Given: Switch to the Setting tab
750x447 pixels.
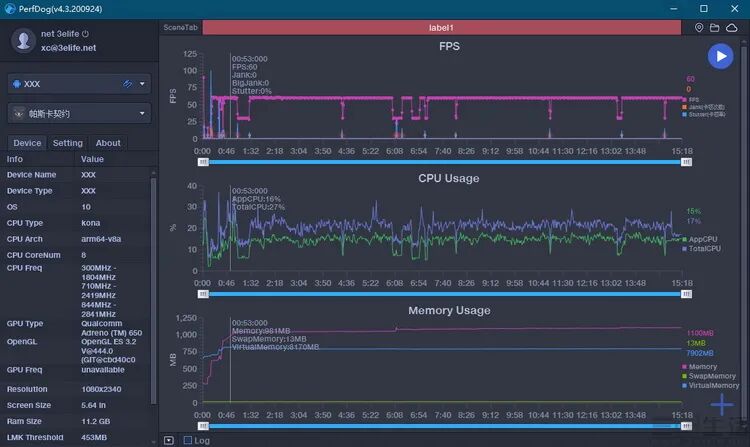Looking at the screenshot, I should click(67, 143).
